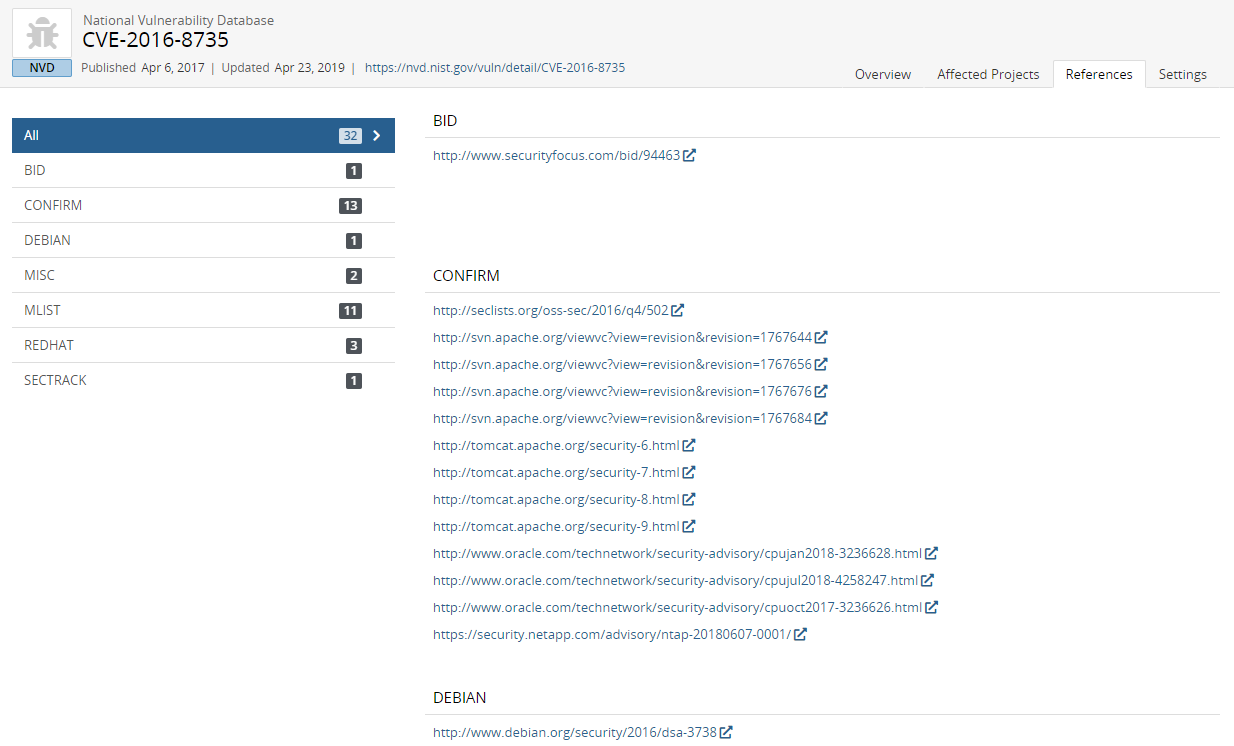This screenshot has height=746, width=1234.
Task: Open the Settings tab
Action: click(1182, 74)
